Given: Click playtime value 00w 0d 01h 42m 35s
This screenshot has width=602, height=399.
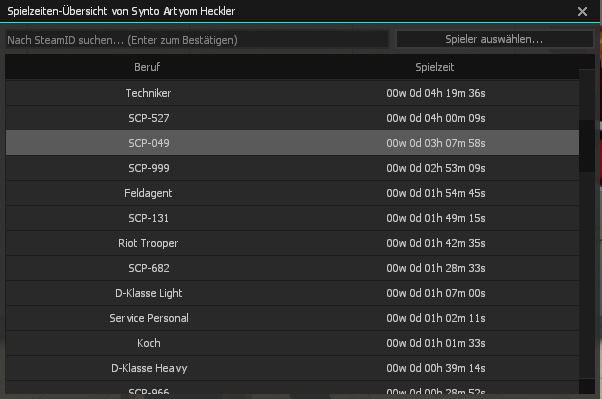Looking at the screenshot, I should coord(436,243).
